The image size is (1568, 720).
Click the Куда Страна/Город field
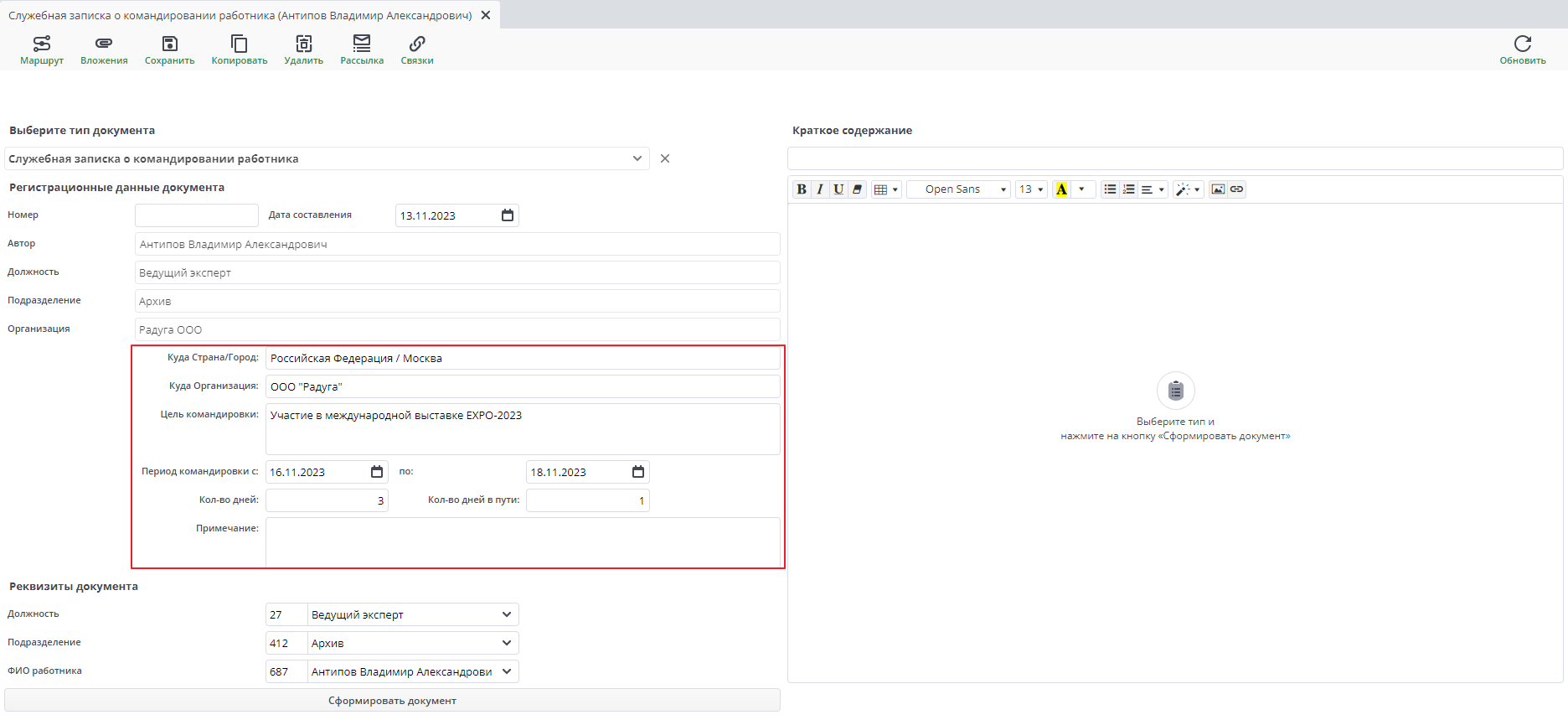pyautogui.click(x=523, y=358)
